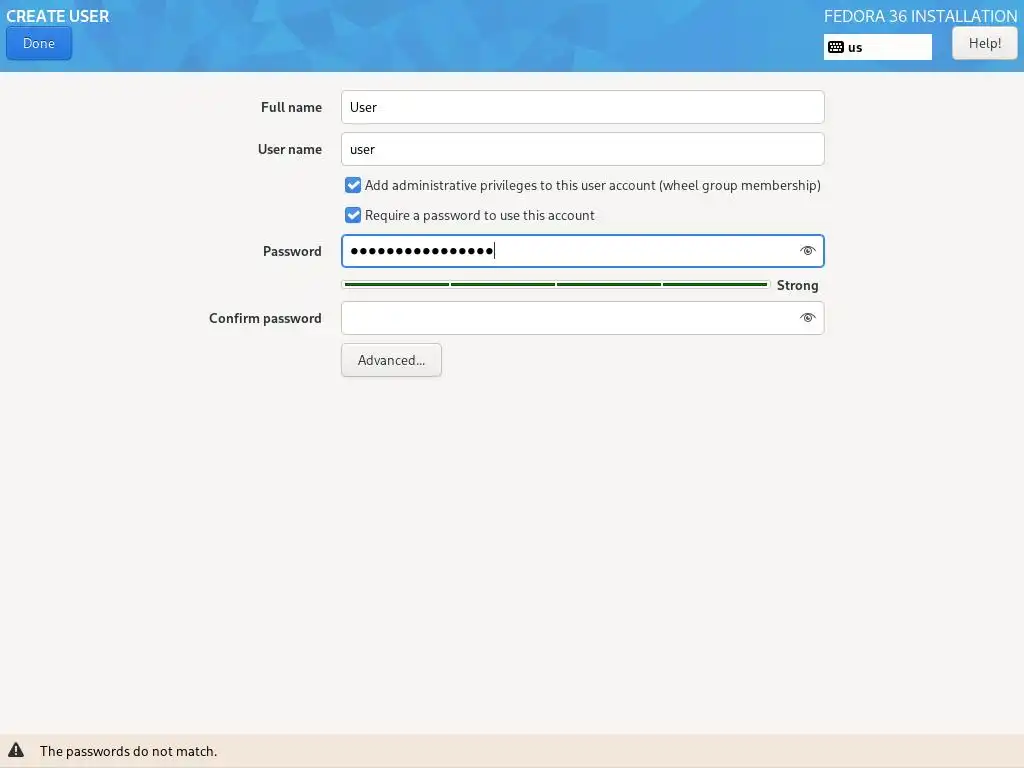This screenshot has width=1024, height=768.
Task: Click the keyboard icon beside us
Action: point(835,47)
